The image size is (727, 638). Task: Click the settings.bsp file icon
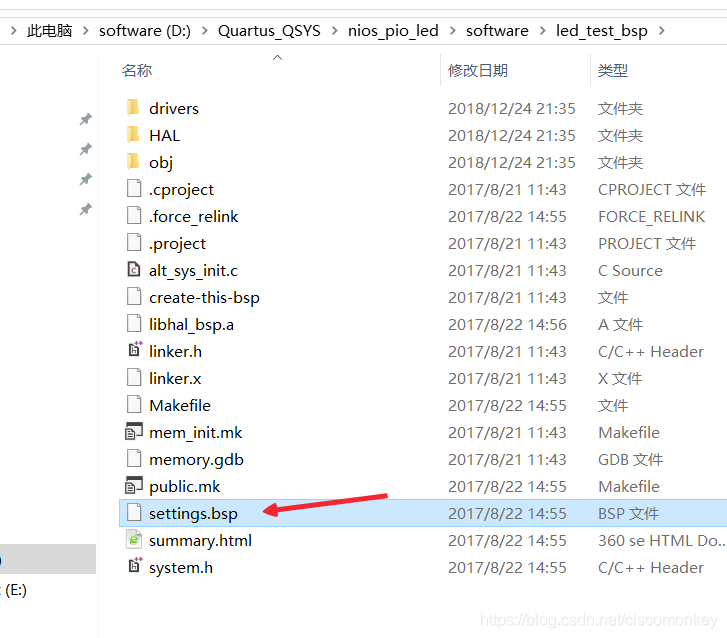click(x=134, y=512)
